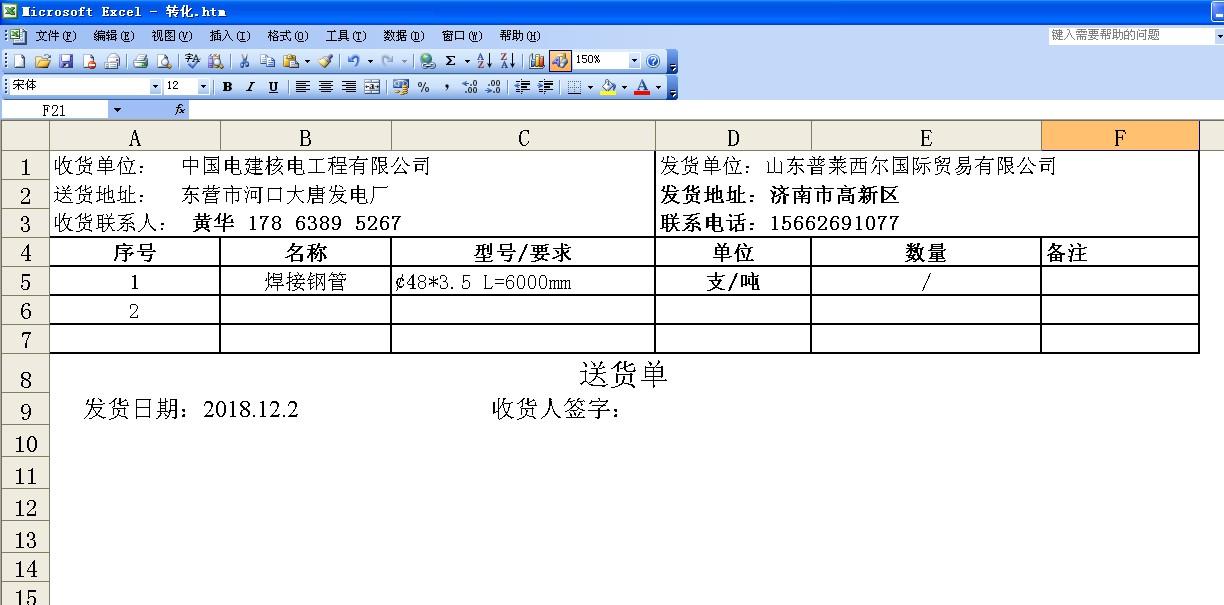Viewport: 1224px width, 605px height.
Task: Select row 5 header
Action: (25, 282)
